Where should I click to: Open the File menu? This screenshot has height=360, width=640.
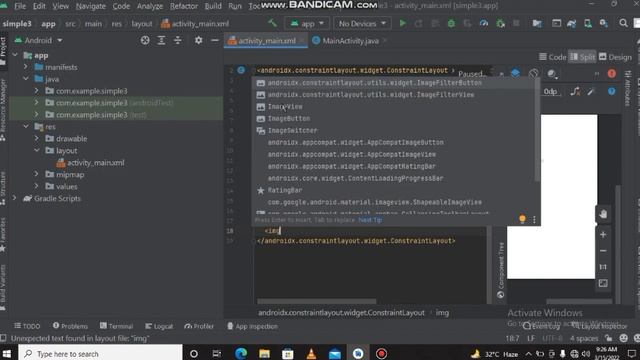[20, 6]
